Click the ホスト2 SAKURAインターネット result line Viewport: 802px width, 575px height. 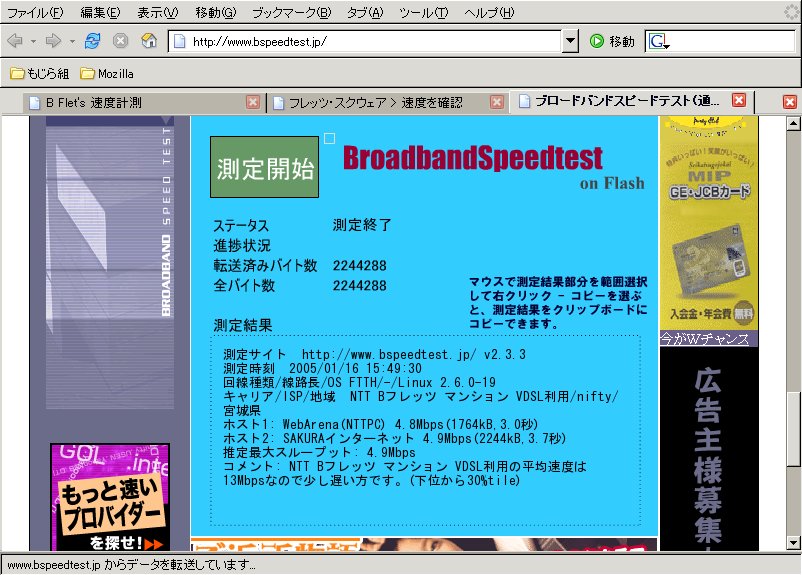[x=394, y=438]
